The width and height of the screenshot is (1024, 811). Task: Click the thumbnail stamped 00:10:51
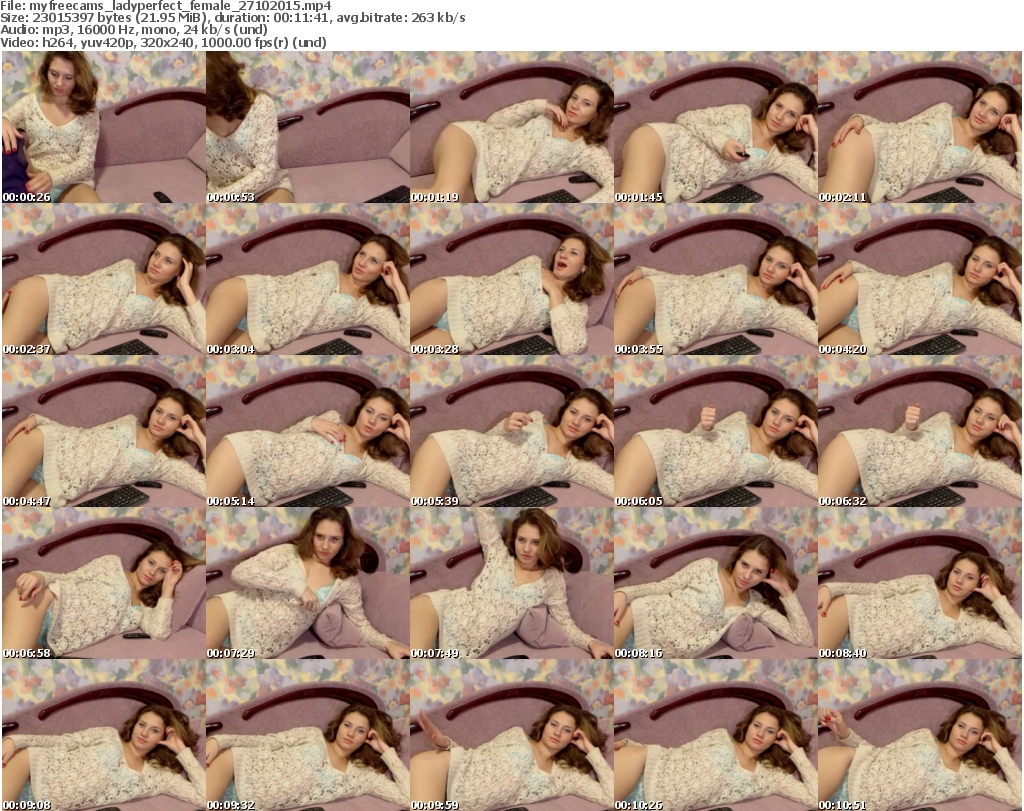[920, 735]
